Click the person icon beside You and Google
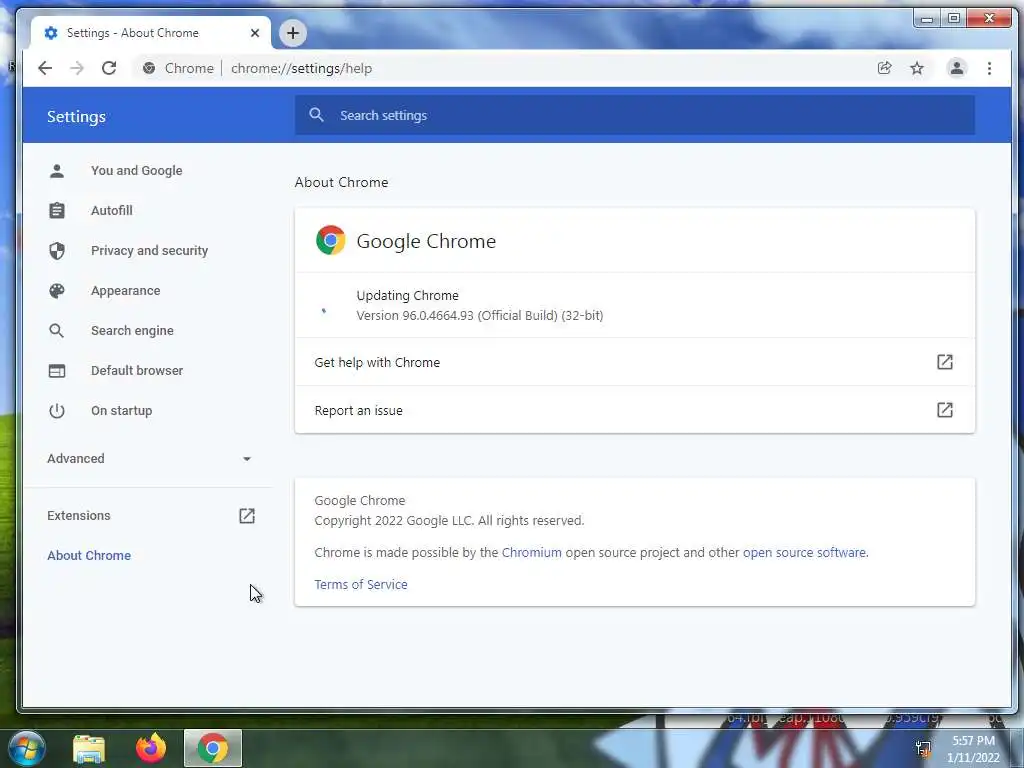 pos(57,170)
